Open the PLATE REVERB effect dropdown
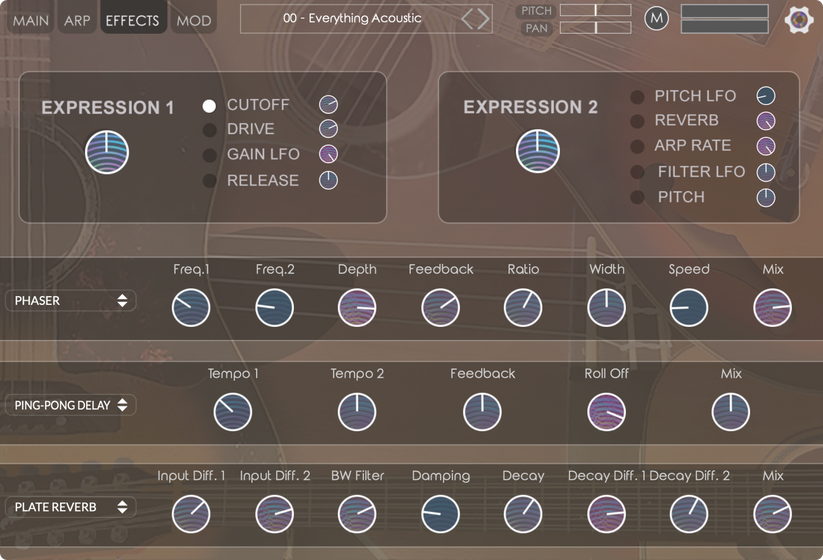Image resolution: width=823 pixels, height=560 pixels. click(x=71, y=507)
